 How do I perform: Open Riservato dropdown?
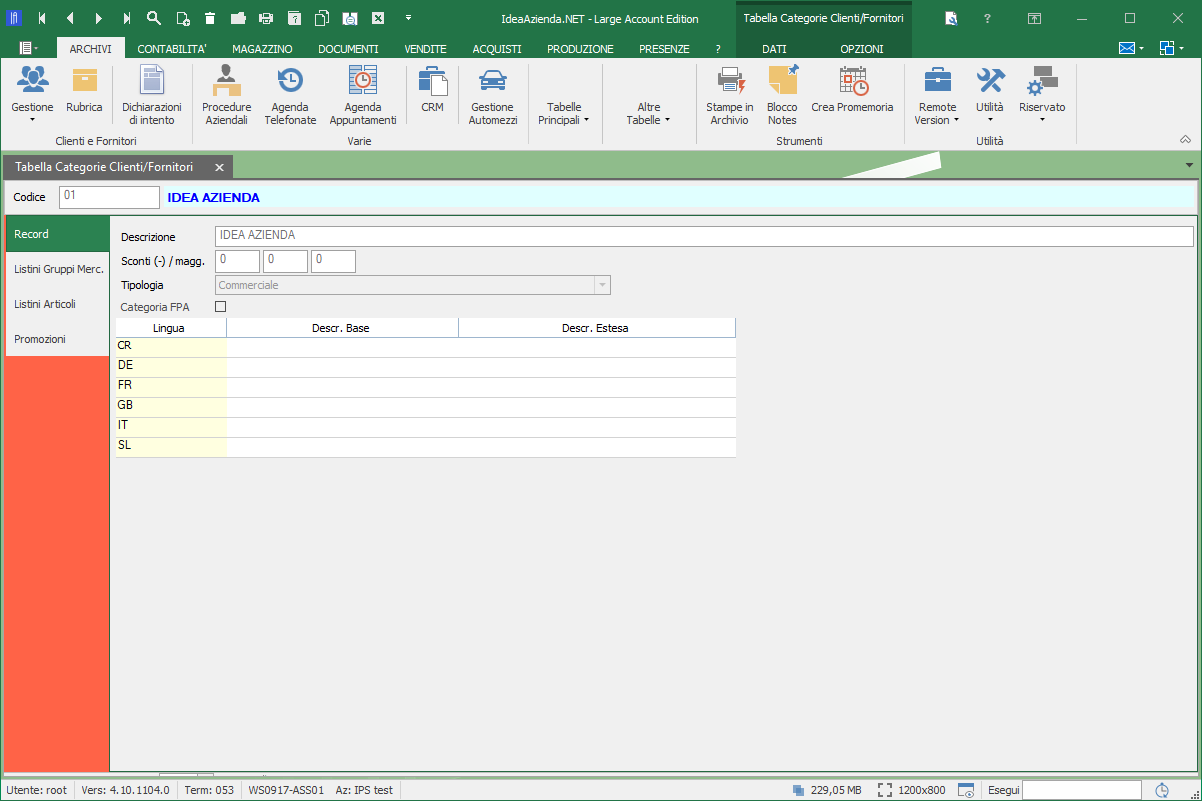(x=1042, y=94)
